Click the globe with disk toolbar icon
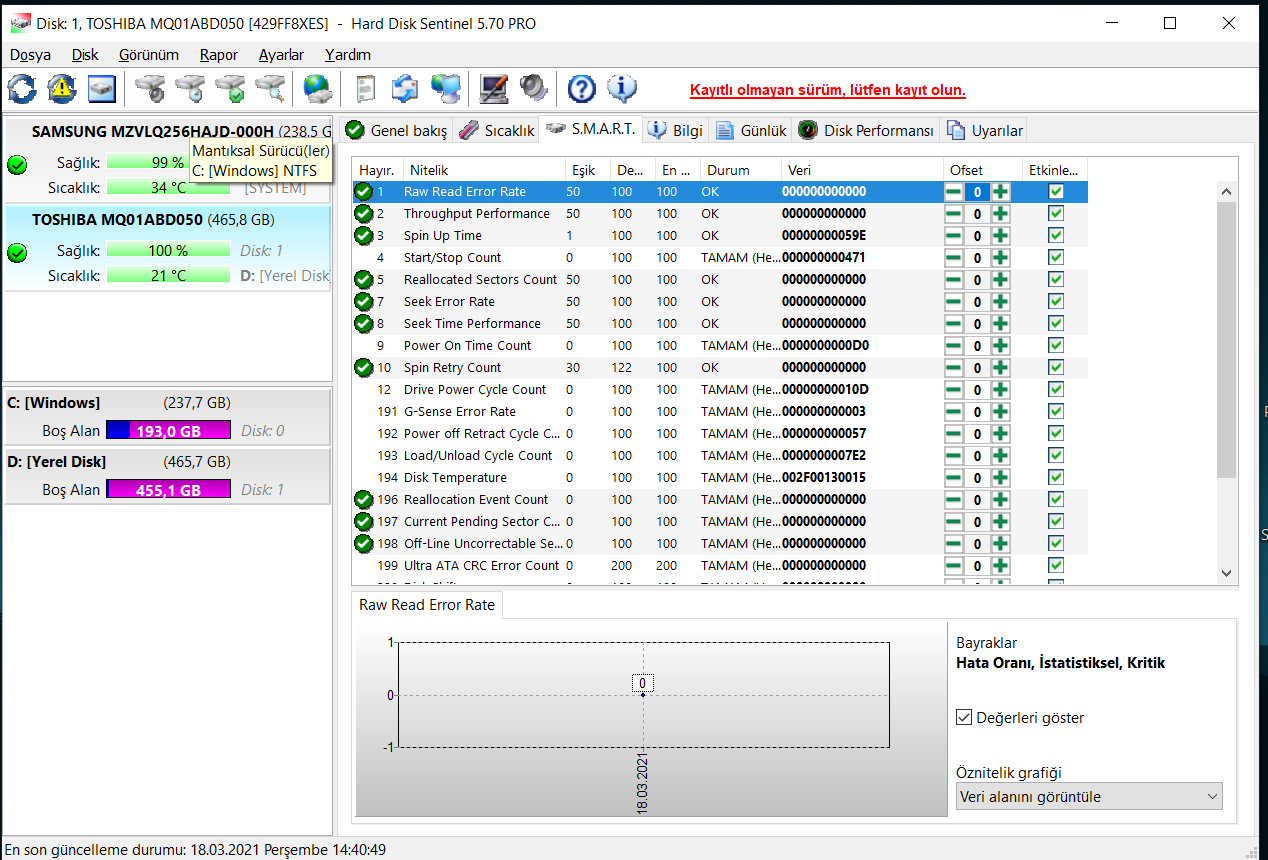Viewport: 1268px width, 860px height. pyautogui.click(x=317, y=89)
